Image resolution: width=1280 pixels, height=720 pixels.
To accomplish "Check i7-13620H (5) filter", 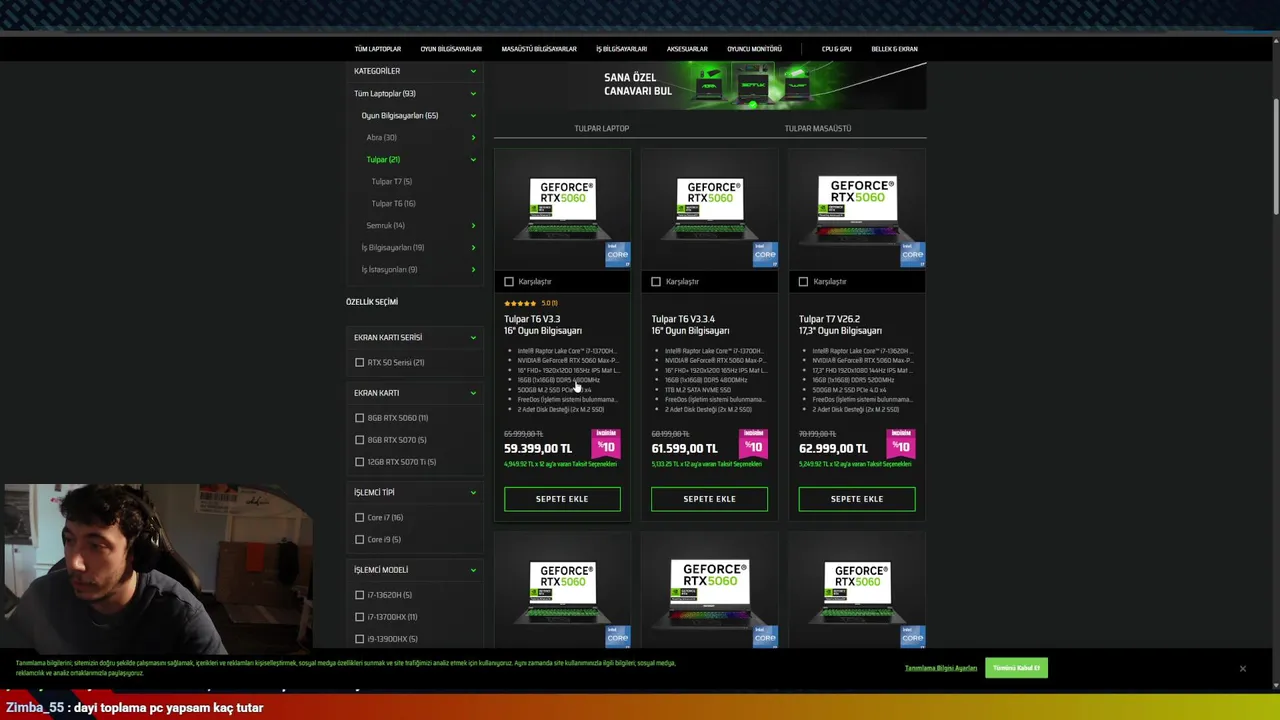I will pyautogui.click(x=360, y=595).
